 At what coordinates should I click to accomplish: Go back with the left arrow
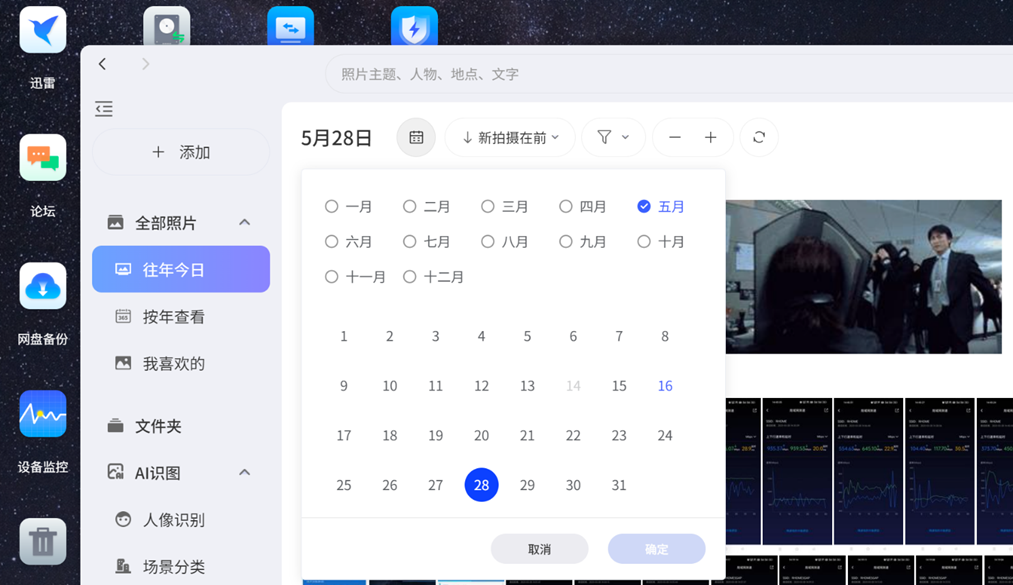(102, 64)
